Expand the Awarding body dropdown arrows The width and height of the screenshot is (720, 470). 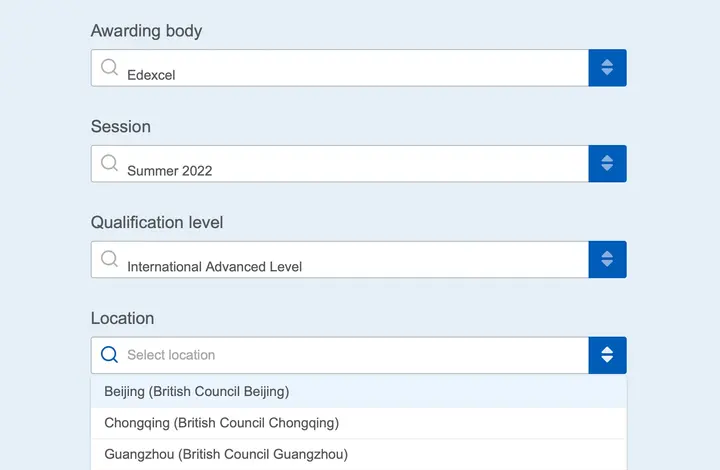pos(607,67)
